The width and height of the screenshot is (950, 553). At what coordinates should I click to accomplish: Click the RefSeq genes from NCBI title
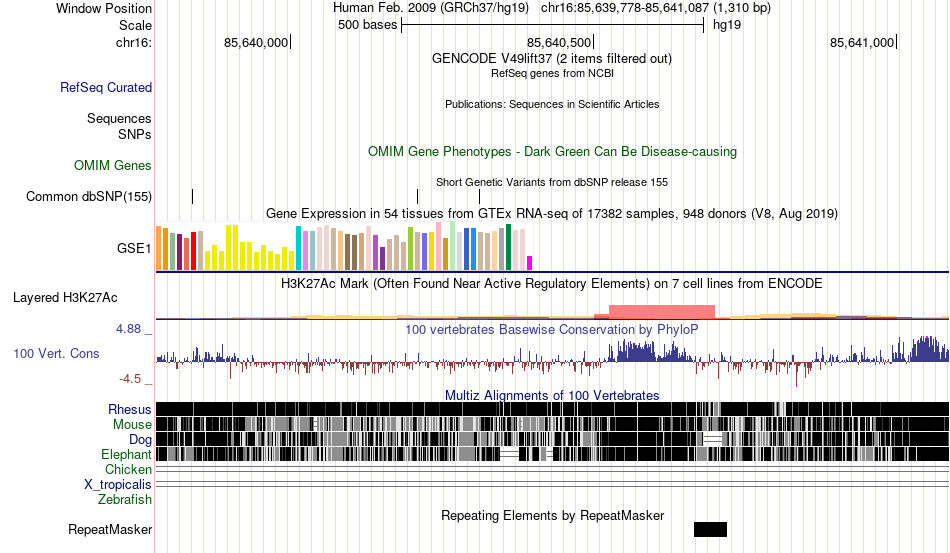pos(552,73)
